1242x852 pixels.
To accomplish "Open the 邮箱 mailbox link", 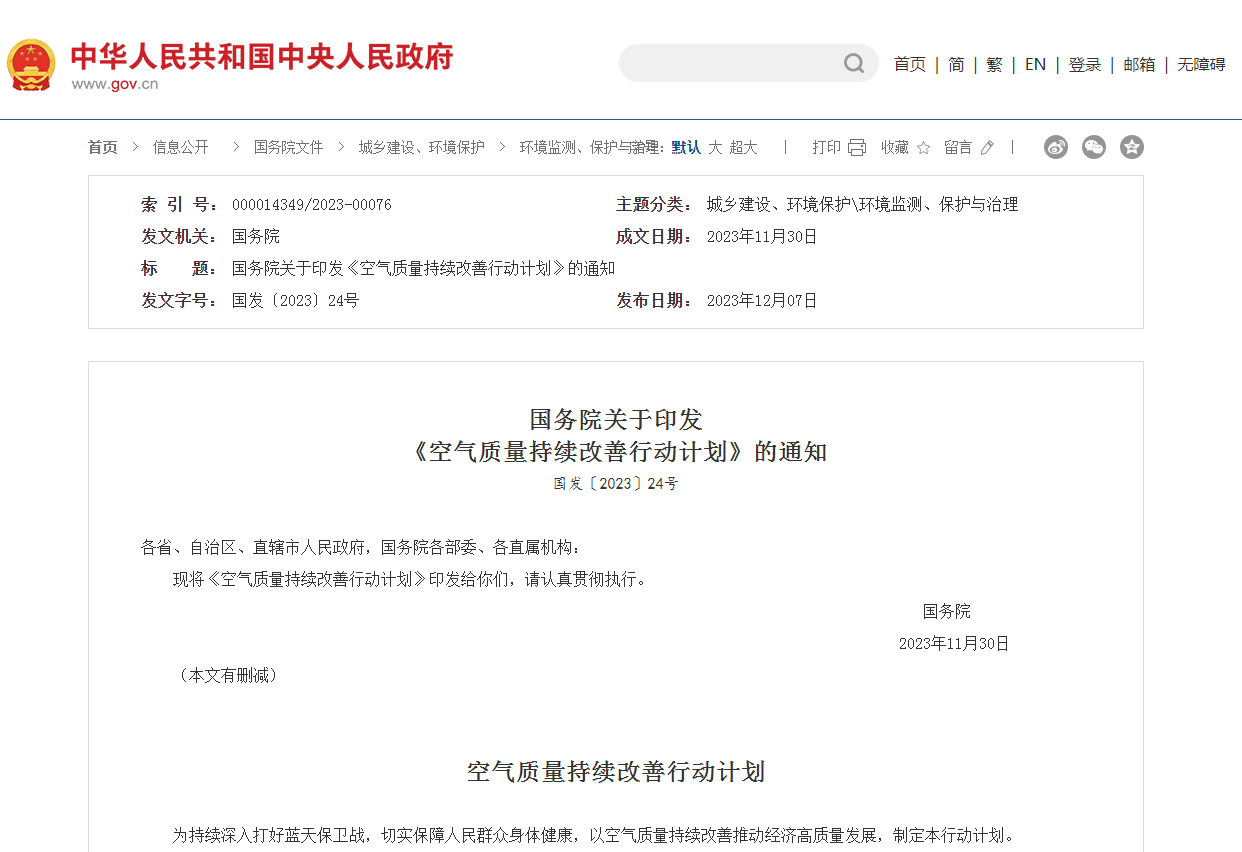I will coord(1139,64).
